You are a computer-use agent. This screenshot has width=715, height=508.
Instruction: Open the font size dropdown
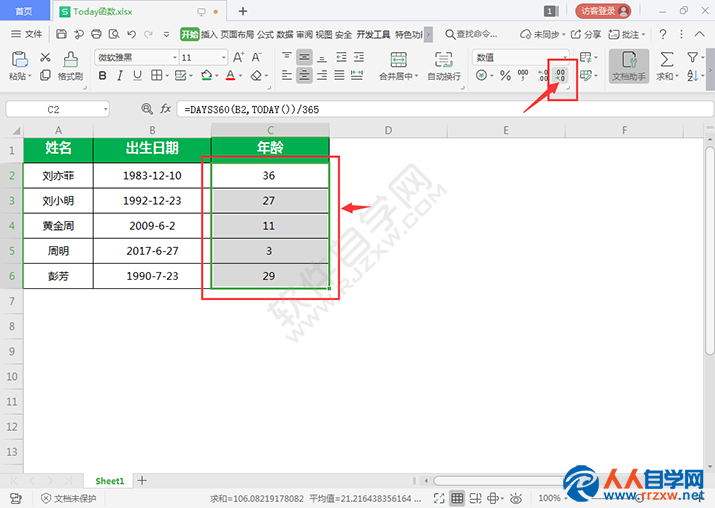[223, 57]
